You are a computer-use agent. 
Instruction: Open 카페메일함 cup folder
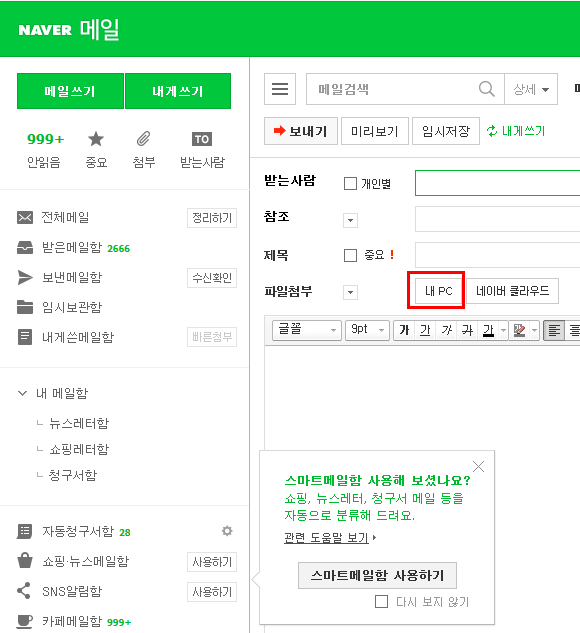pyautogui.click(x=74, y=621)
